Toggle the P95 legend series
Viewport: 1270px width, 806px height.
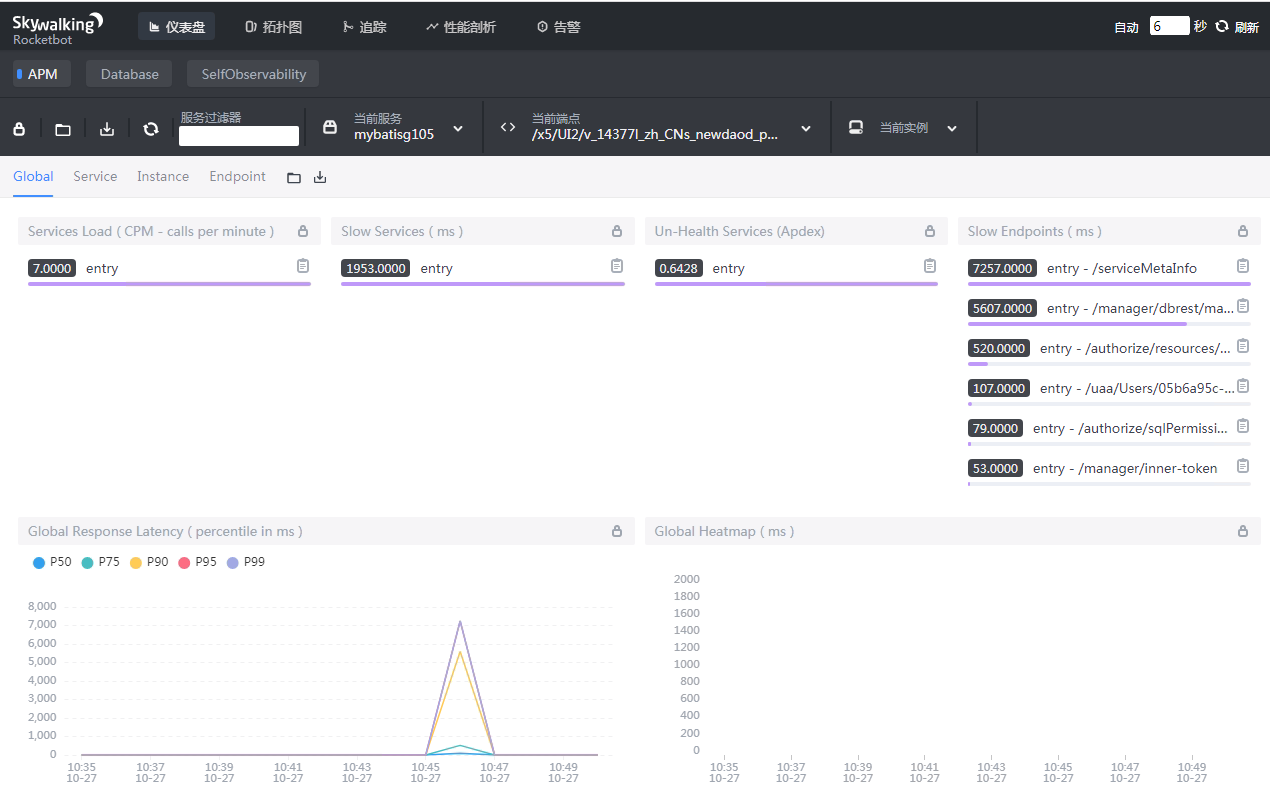197,563
